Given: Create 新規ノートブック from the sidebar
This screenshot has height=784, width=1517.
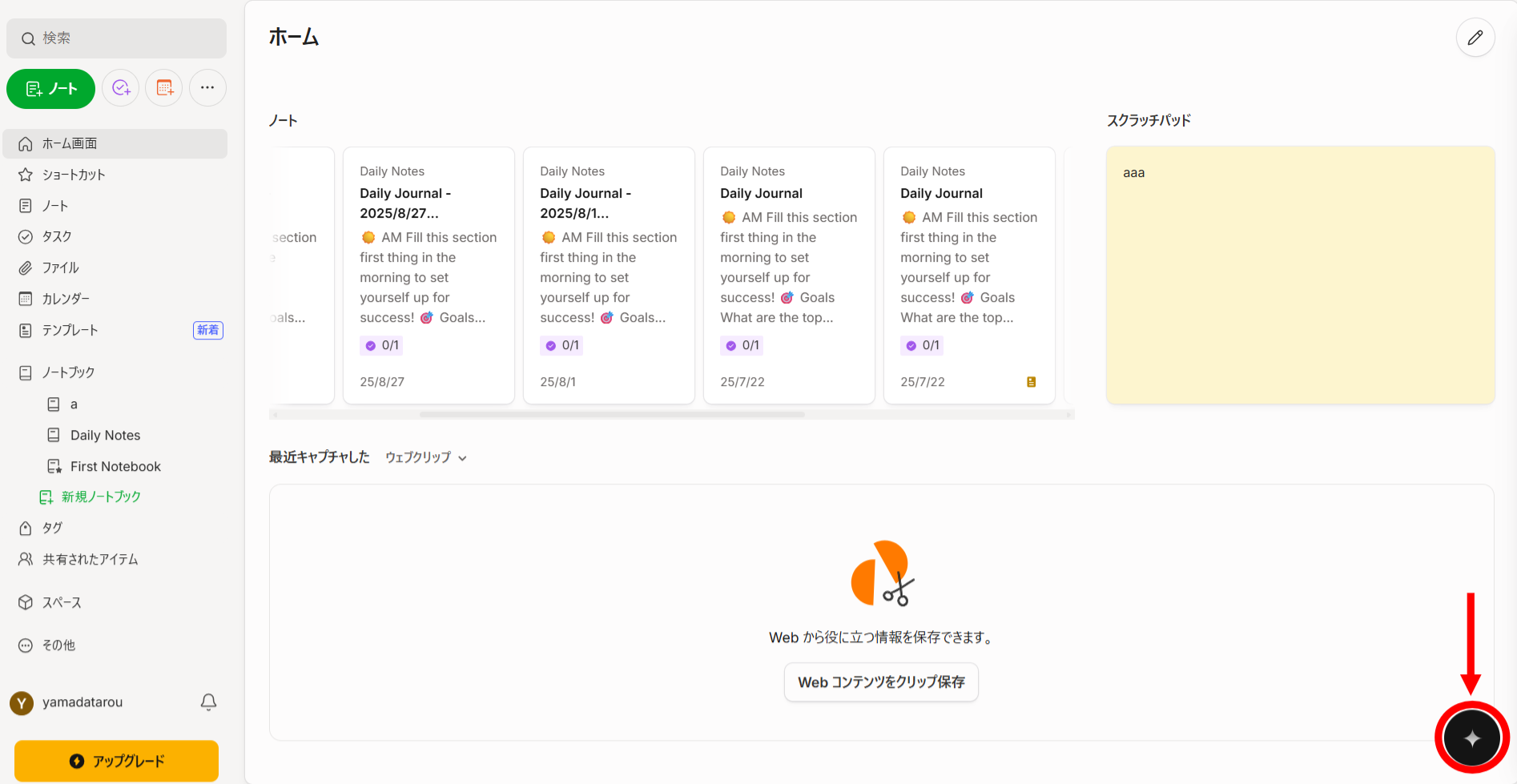Looking at the screenshot, I should pyautogui.click(x=99, y=496).
